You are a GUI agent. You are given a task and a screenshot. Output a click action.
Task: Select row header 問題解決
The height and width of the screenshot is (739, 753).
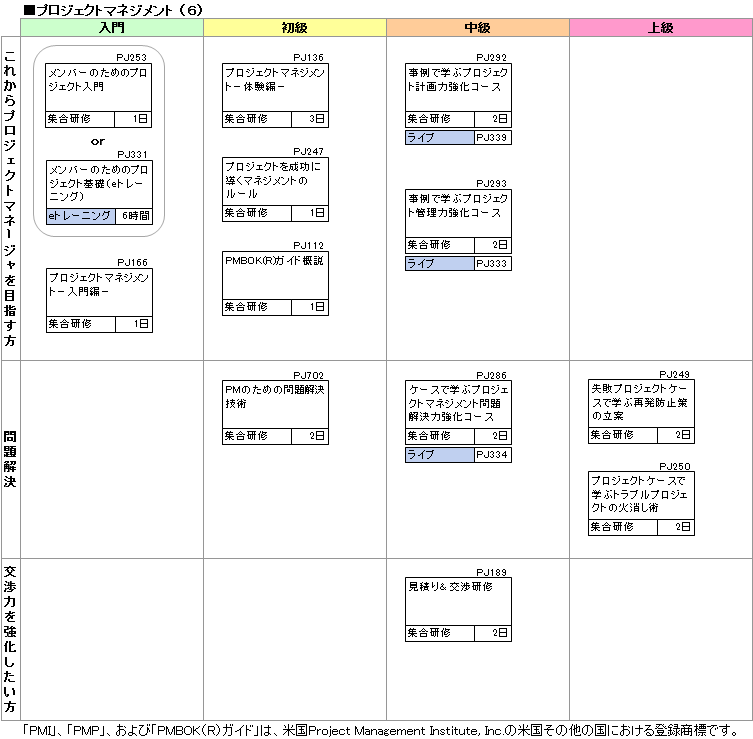[x=10, y=460]
